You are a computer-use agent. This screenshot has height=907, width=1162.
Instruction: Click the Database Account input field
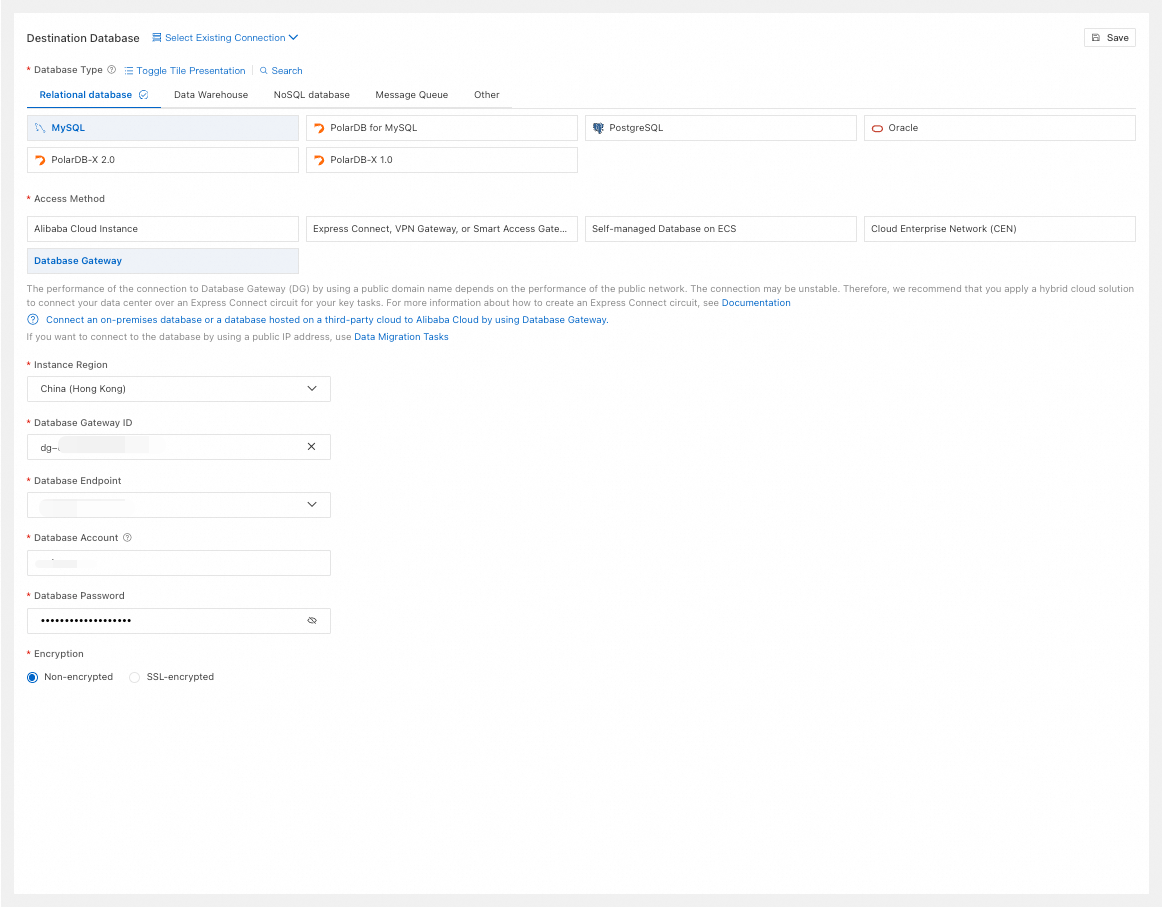(178, 563)
